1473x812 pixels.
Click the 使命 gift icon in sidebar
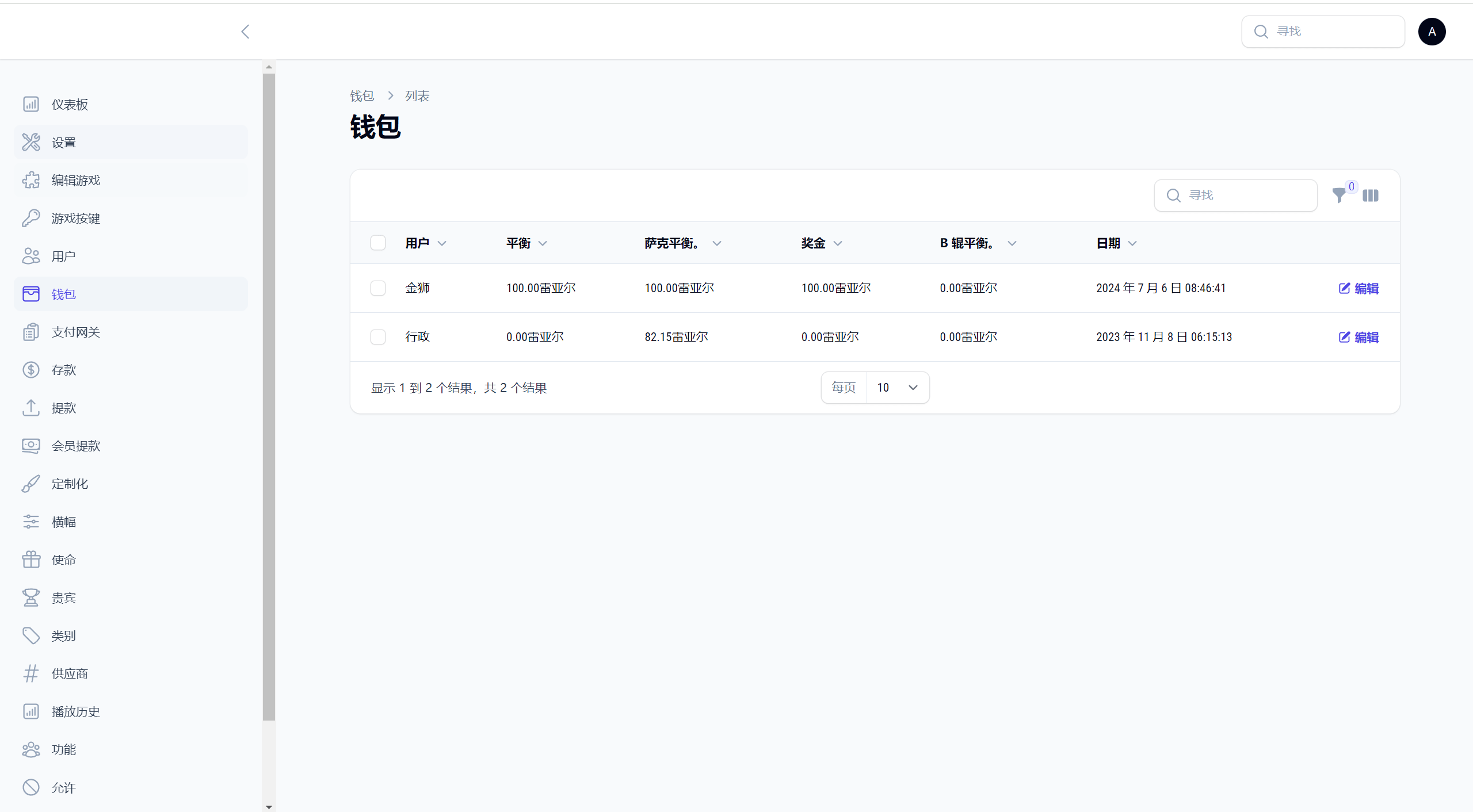pos(31,560)
